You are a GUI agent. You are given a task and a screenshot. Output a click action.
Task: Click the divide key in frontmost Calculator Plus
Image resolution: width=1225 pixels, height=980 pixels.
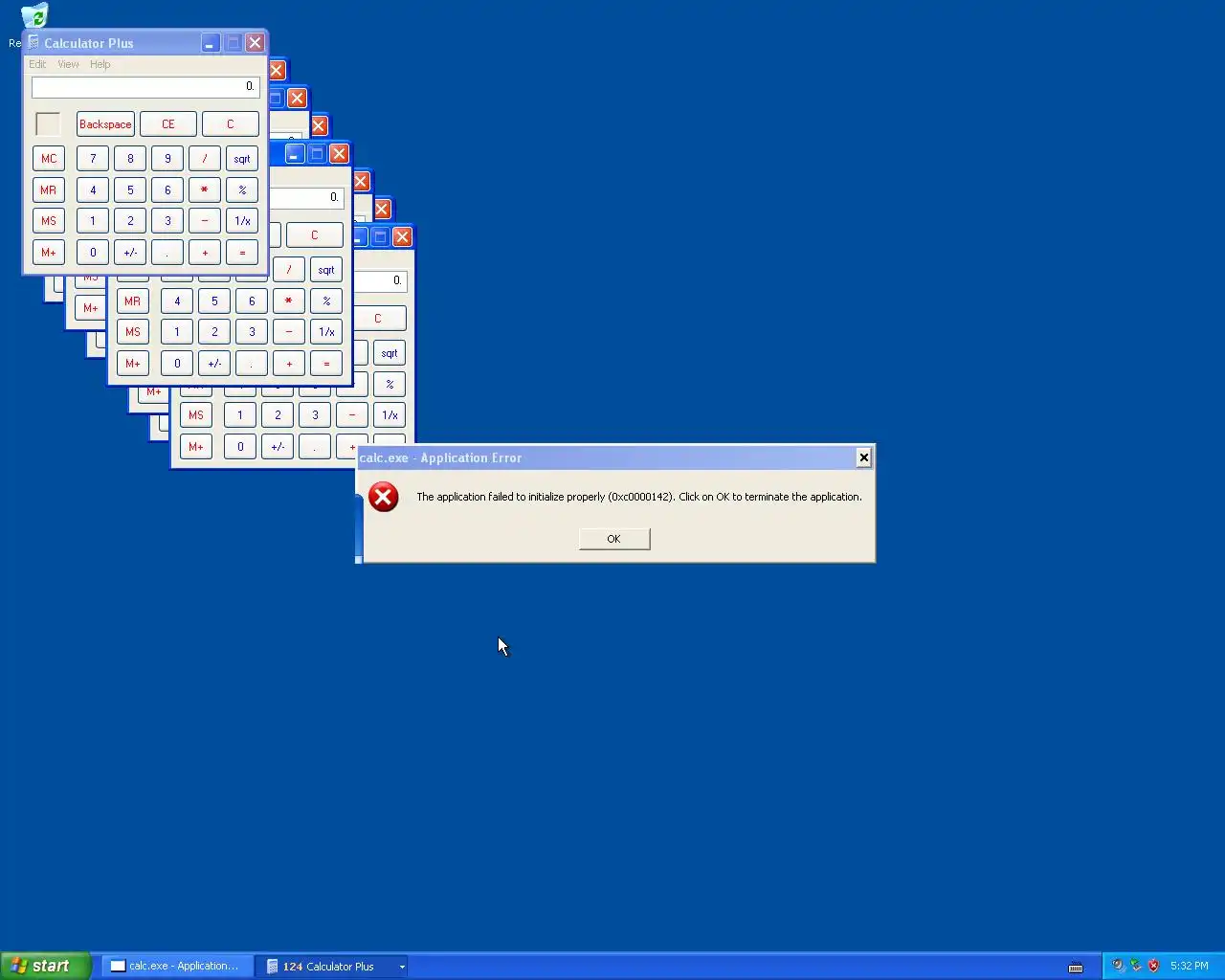[x=205, y=159]
